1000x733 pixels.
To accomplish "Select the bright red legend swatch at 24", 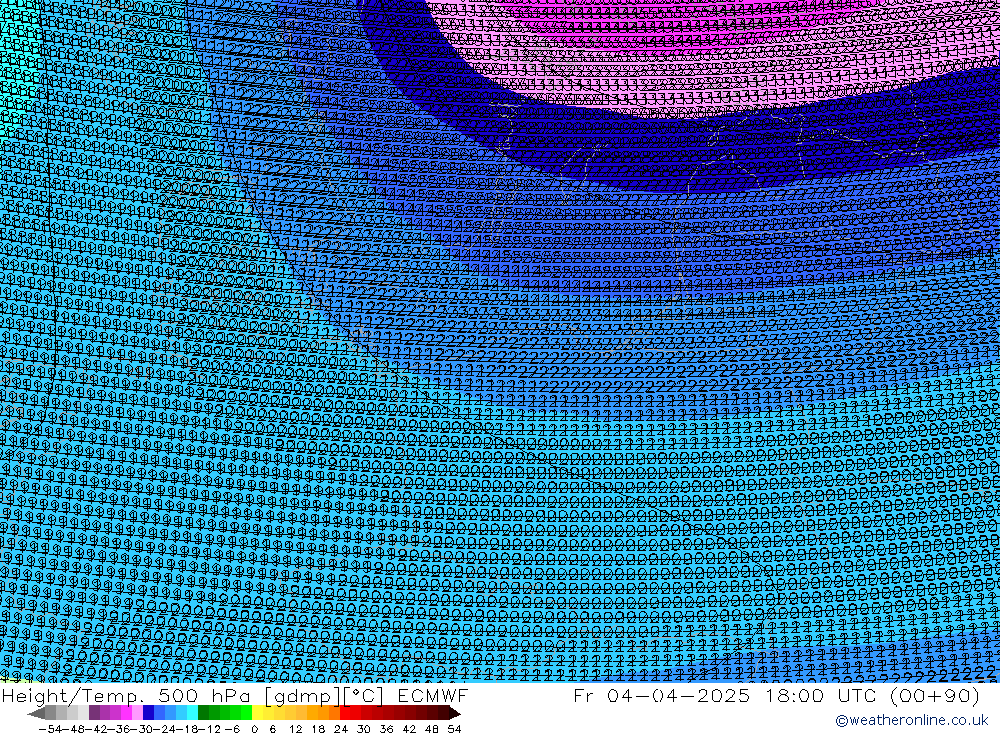I will 345,713.
